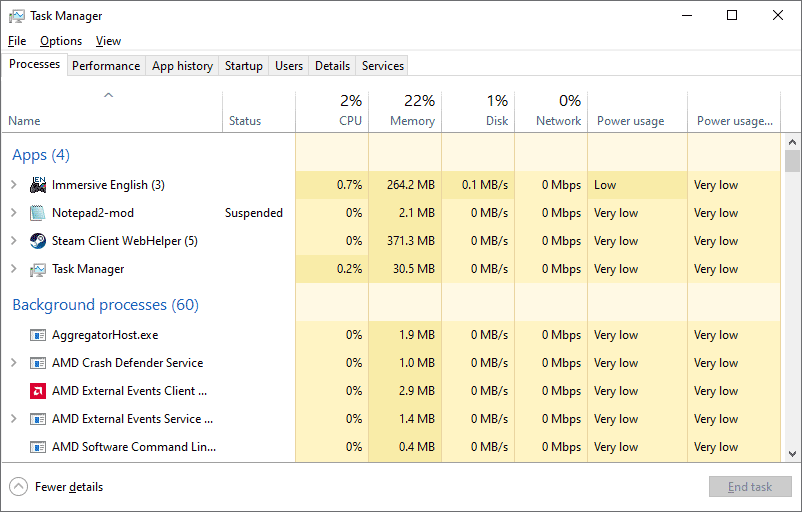
Task: Click the Fewer details link
Action: pyautogui.click(x=69, y=487)
